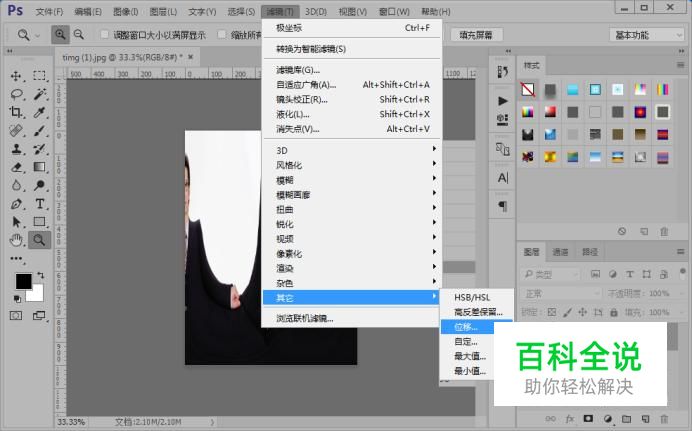Screen dimensions: 692x431
Task: Toggle lock transparent pixels
Action: tap(552, 312)
